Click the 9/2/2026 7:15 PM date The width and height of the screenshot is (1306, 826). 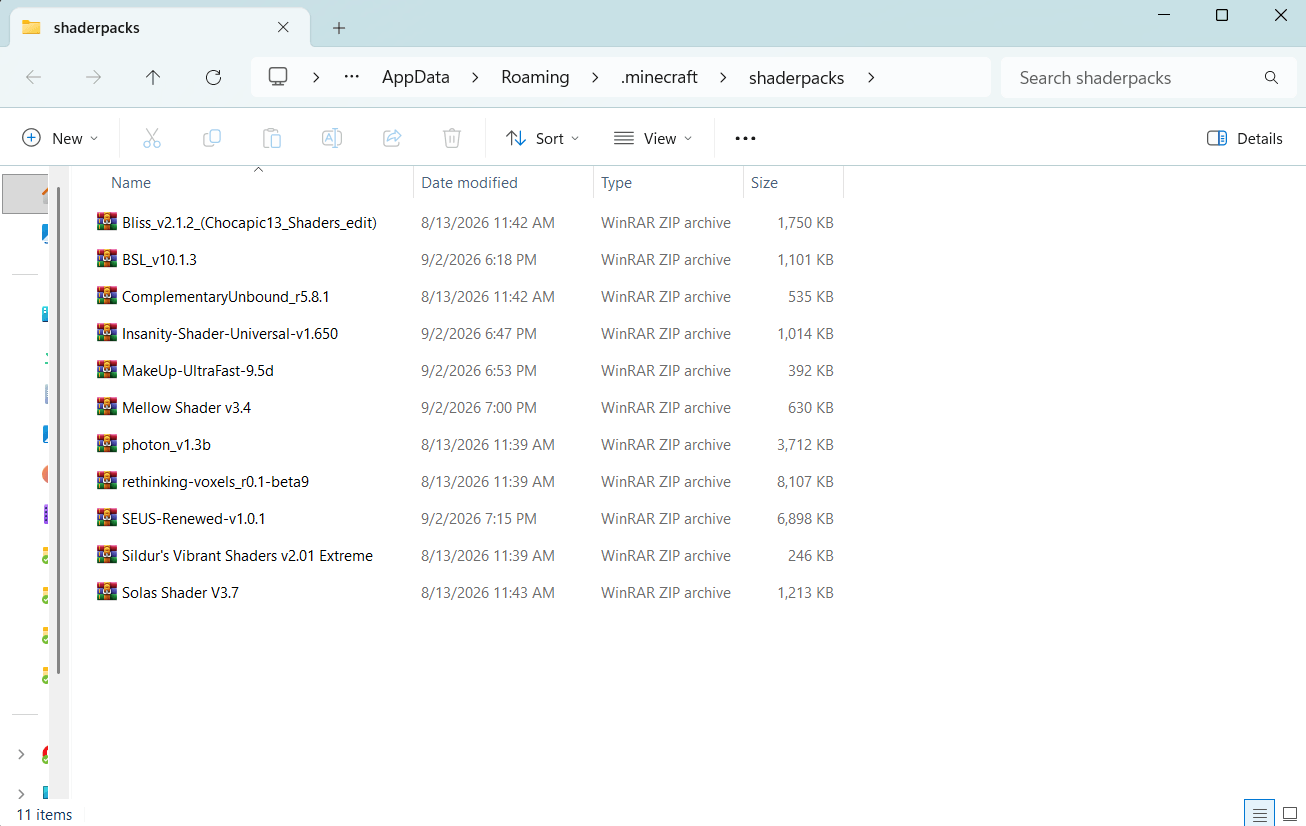479,518
